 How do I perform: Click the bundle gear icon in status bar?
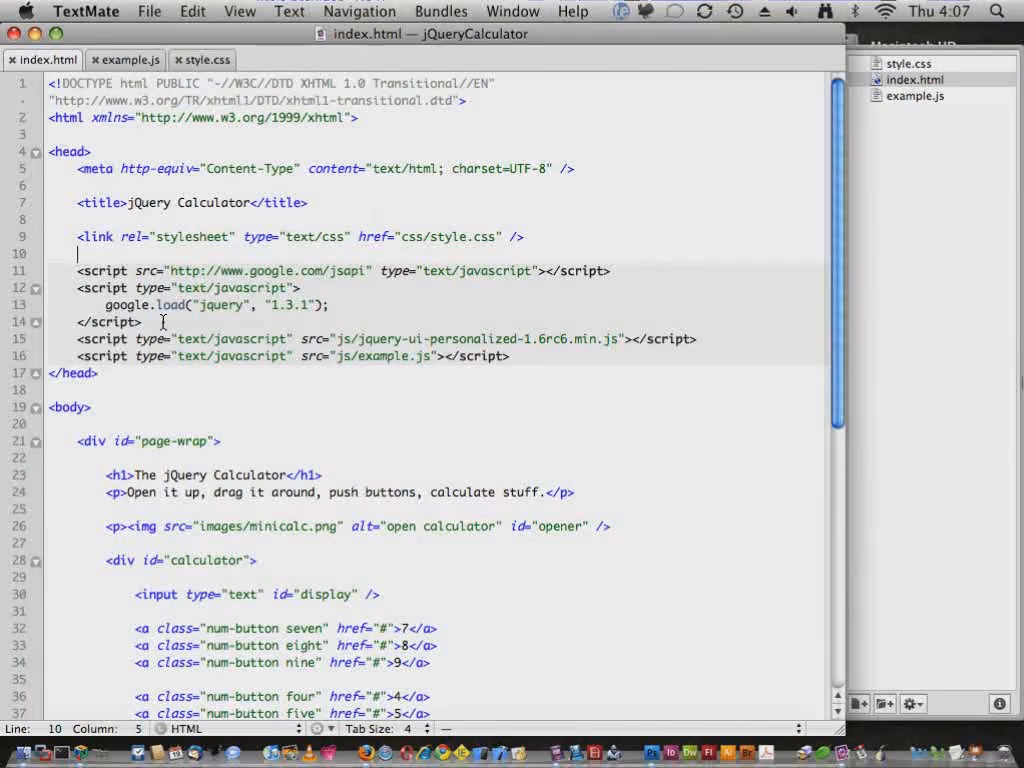coord(318,729)
